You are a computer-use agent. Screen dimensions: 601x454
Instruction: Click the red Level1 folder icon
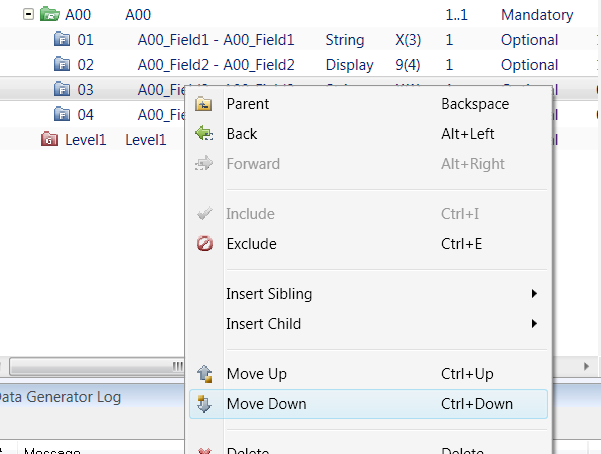[x=49, y=140]
